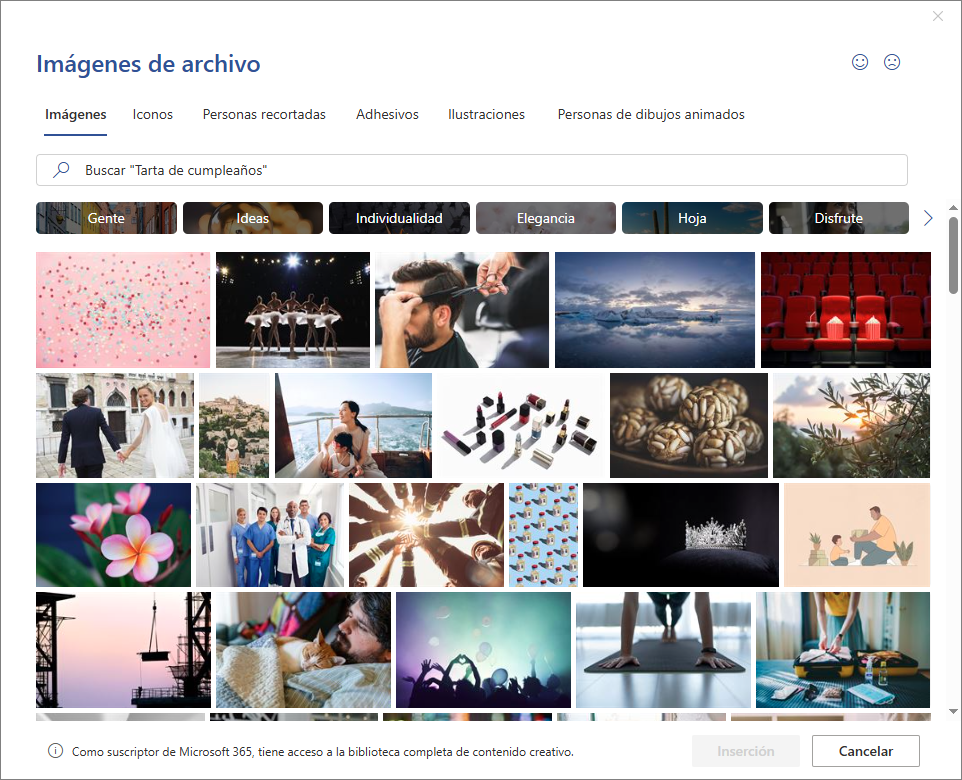Image resolution: width=962 pixels, height=780 pixels.
Task: Click the sad face feedback icon
Action: point(892,62)
